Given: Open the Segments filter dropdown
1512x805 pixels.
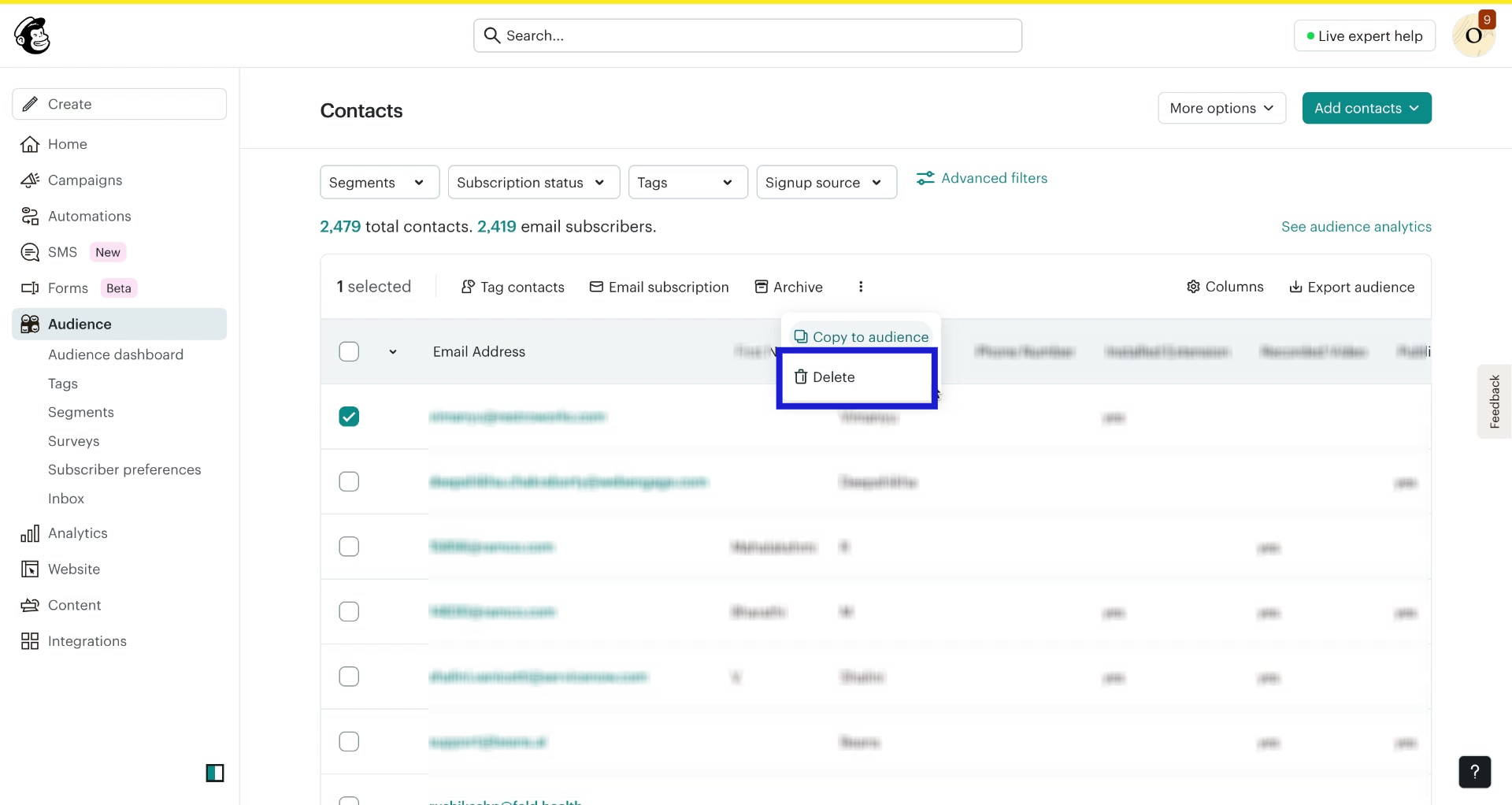Looking at the screenshot, I should (x=379, y=182).
